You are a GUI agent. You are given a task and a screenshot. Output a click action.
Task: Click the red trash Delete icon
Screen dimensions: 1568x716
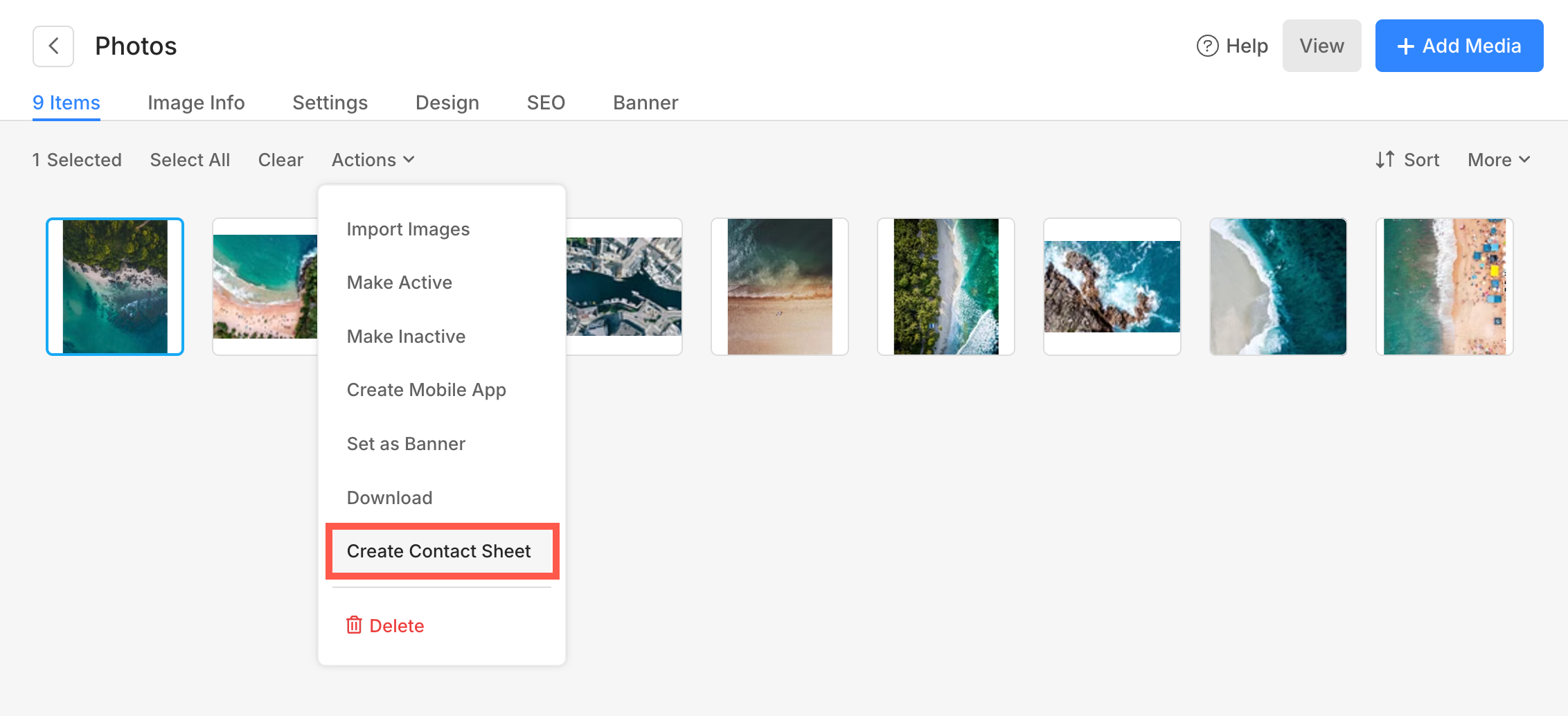[x=354, y=625]
